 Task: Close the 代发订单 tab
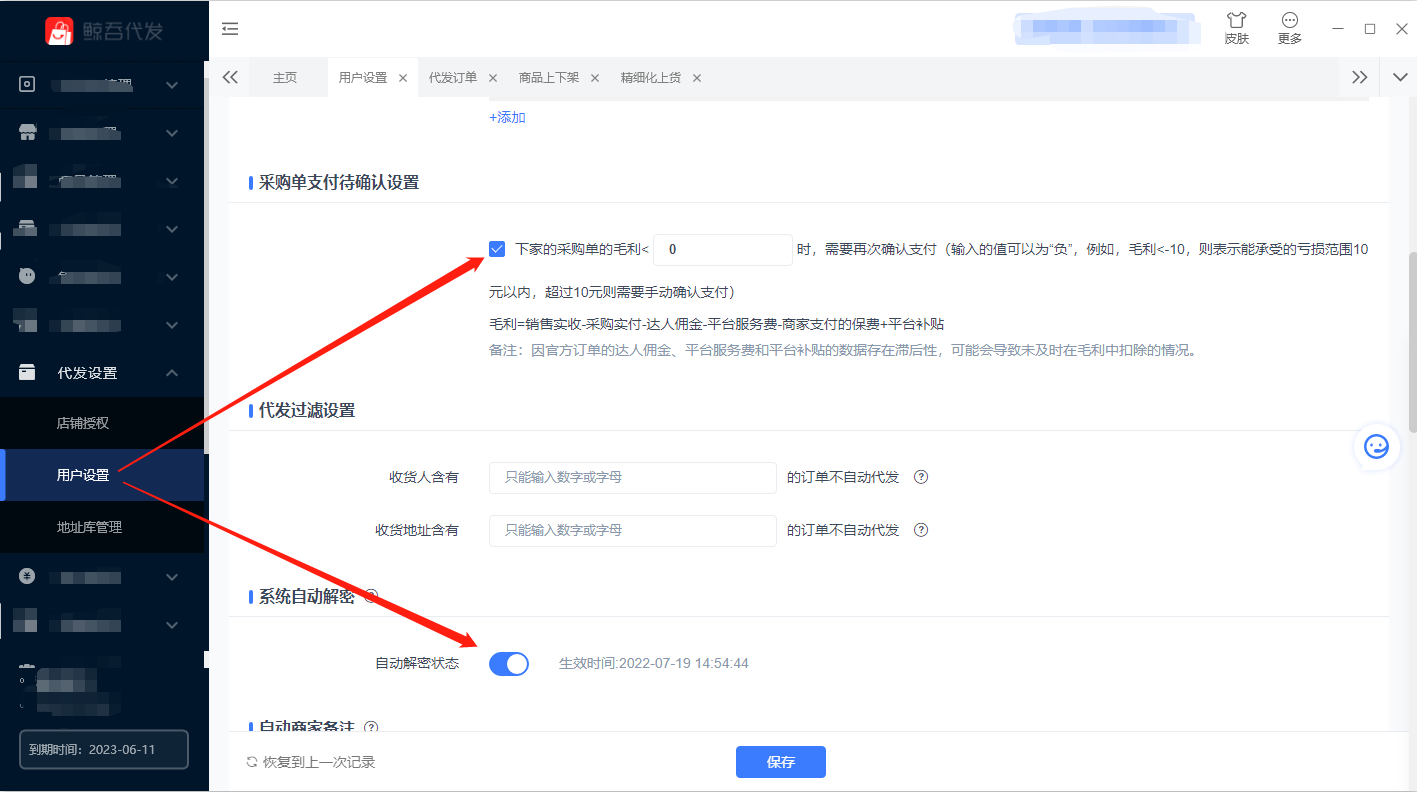pos(493,78)
